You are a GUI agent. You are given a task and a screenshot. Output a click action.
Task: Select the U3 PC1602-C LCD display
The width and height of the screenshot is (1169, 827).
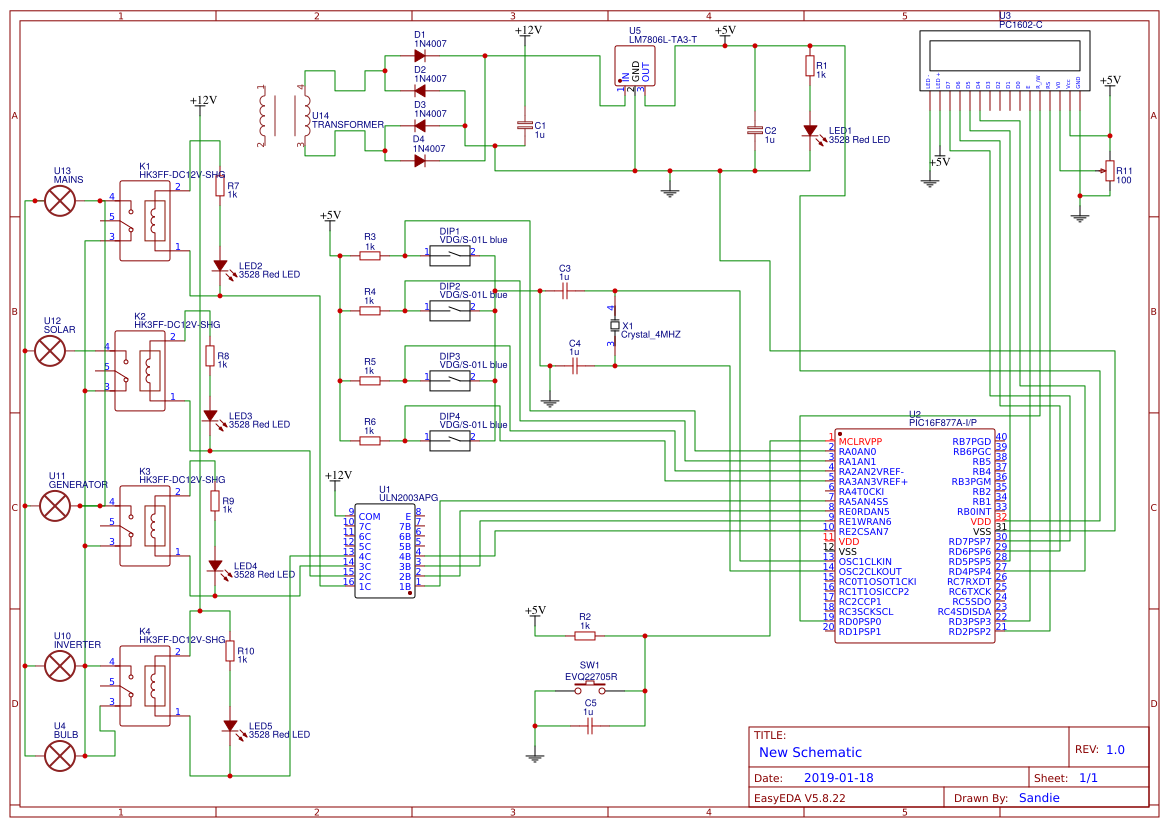tap(1004, 61)
